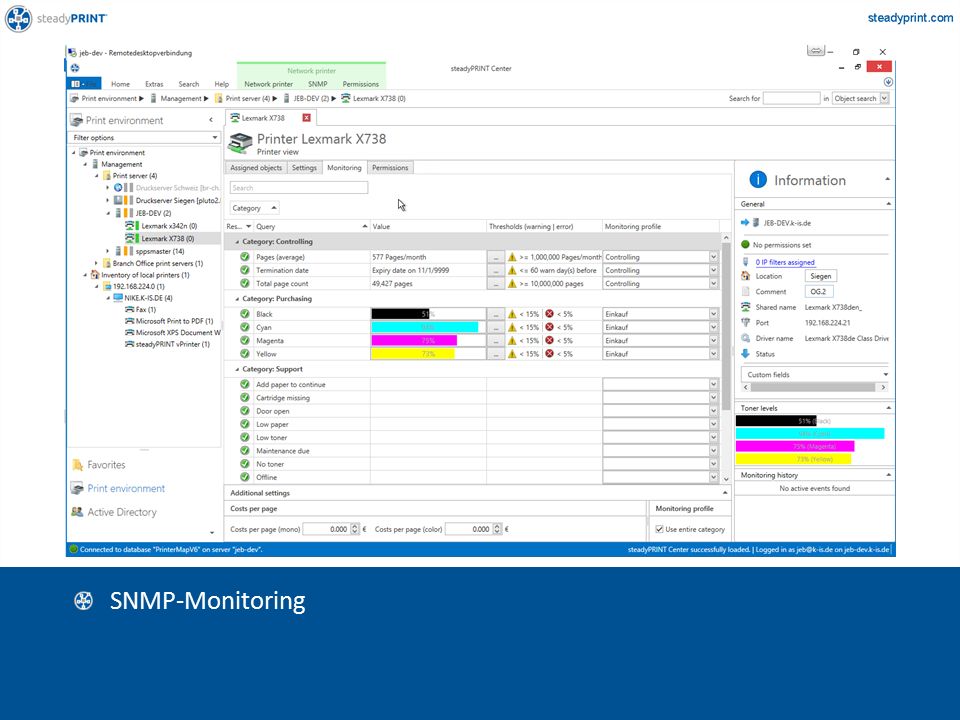Screen dimensions: 960x720
Task: Open the Home ribbon tab
Action: (120, 84)
